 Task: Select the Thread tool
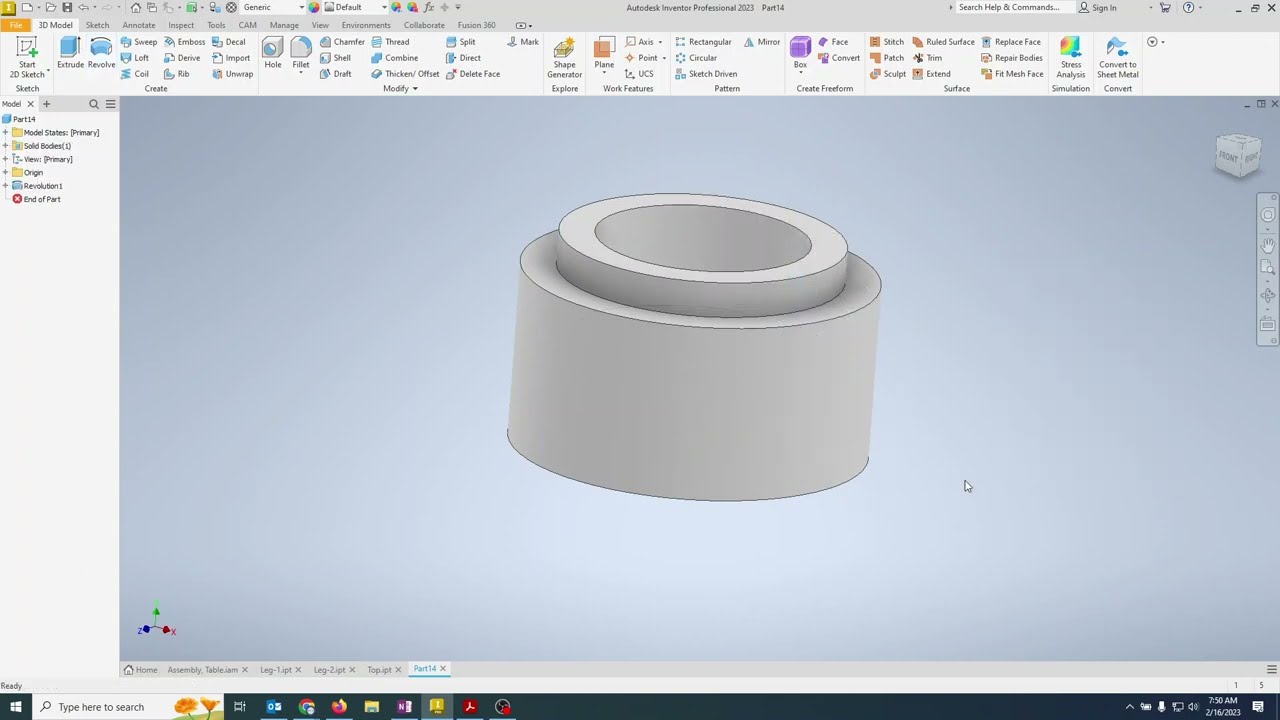pos(390,42)
